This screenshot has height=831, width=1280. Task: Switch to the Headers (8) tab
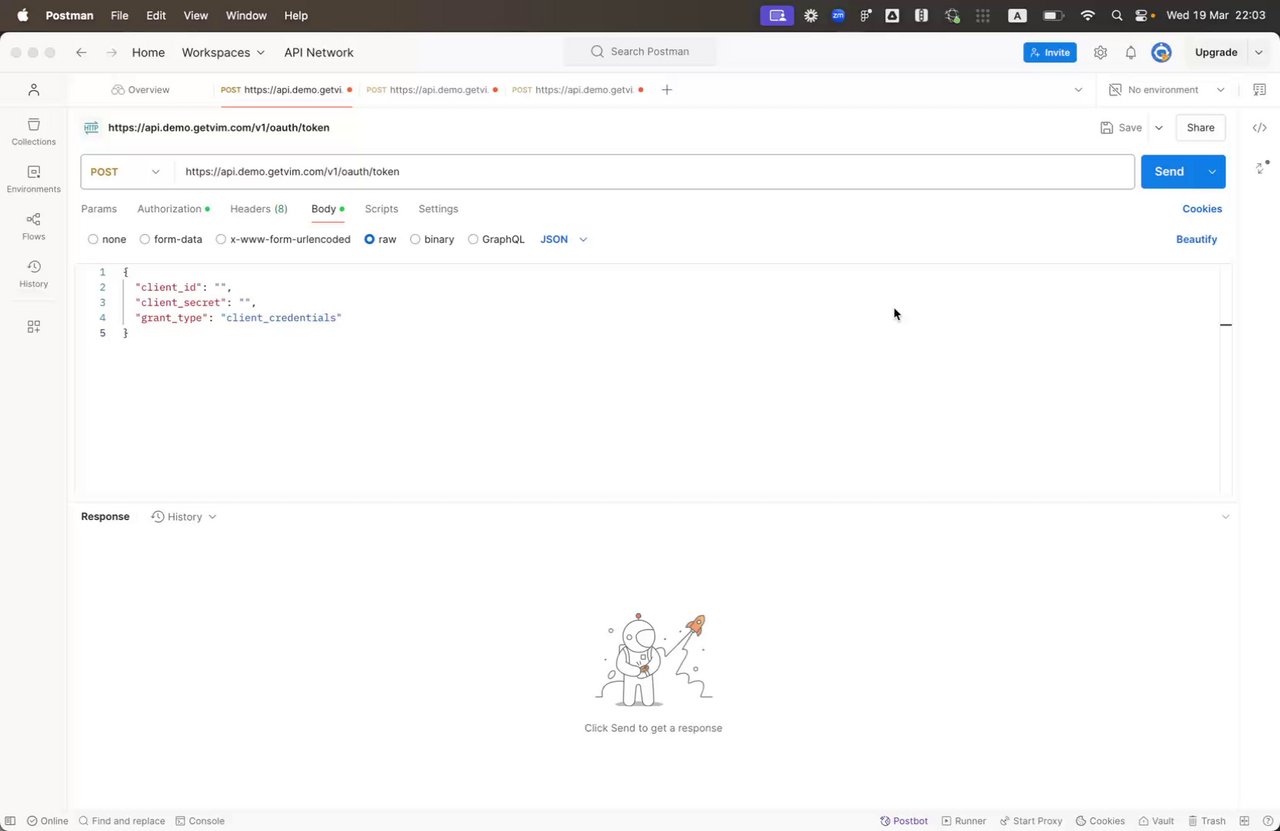[x=259, y=209]
